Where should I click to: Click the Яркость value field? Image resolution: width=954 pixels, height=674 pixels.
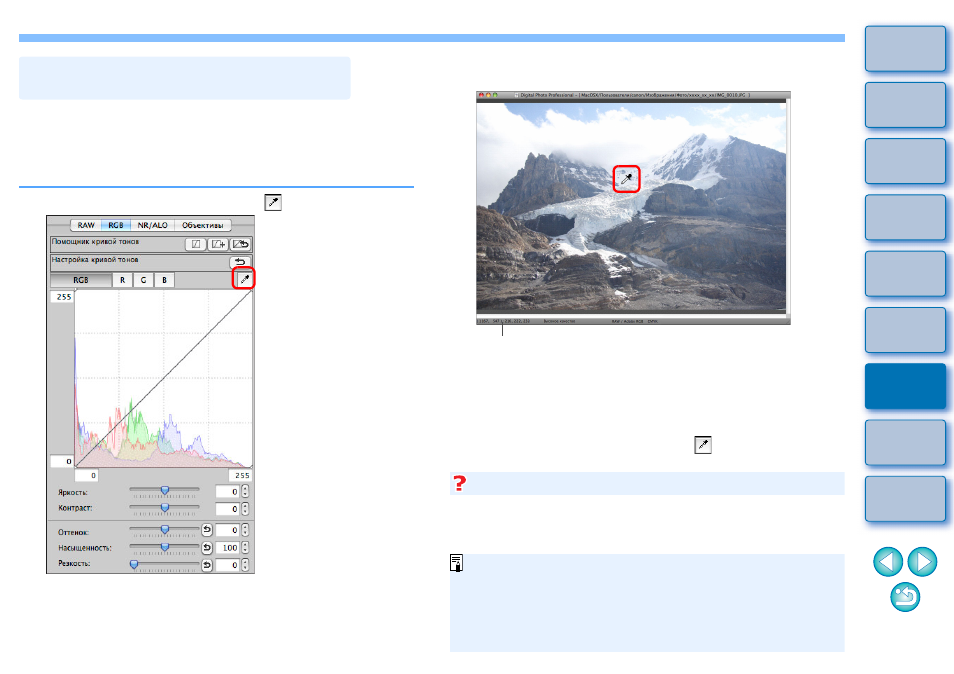click(x=228, y=492)
